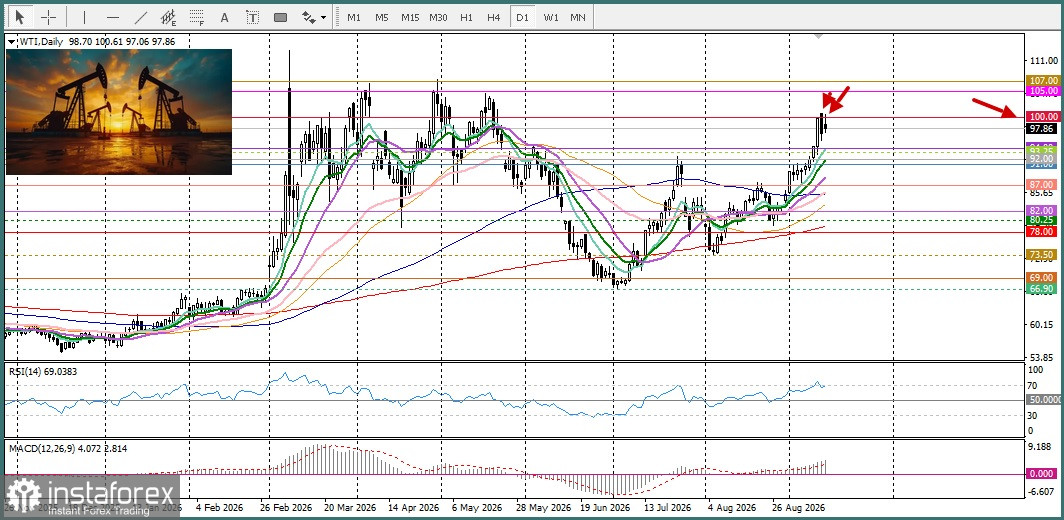Open the Arrows tool dropdown arrow

click(x=324, y=17)
